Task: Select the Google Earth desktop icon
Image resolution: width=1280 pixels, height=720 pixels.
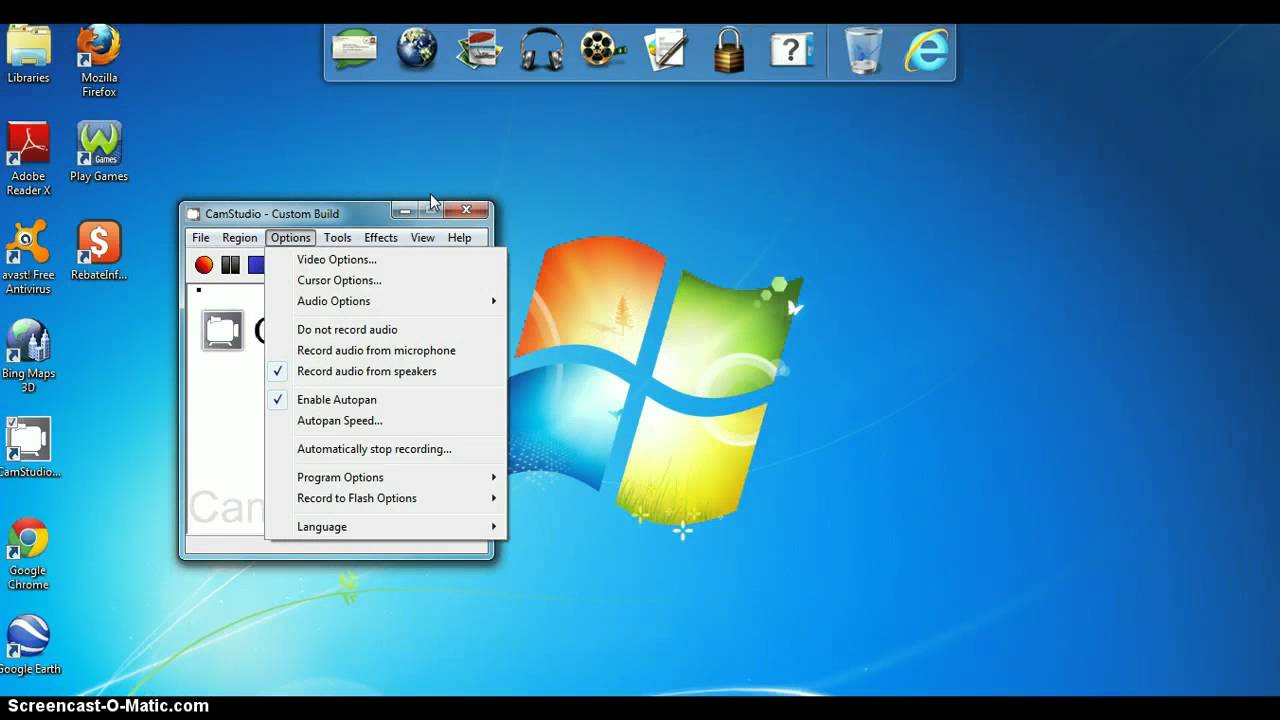Action: [28, 646]
